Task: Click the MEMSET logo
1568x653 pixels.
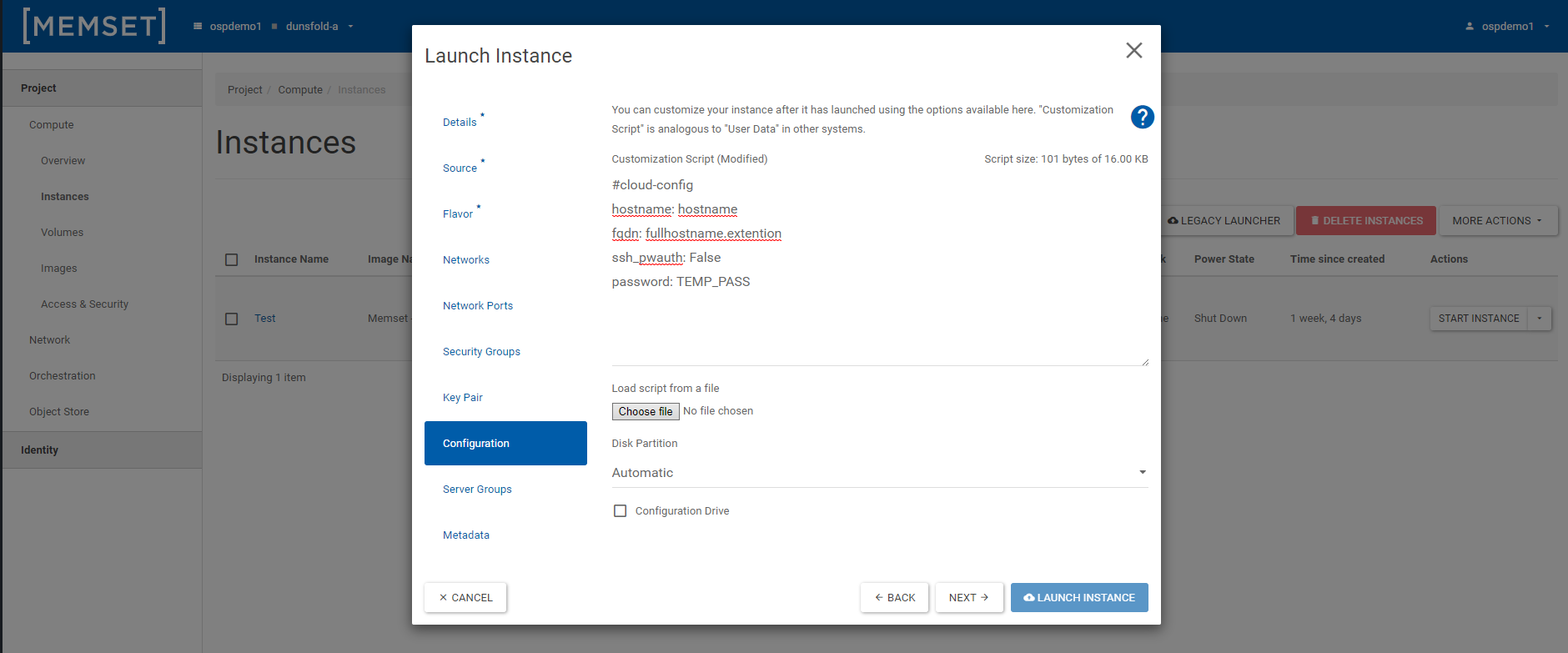Action: coord(94,26)
